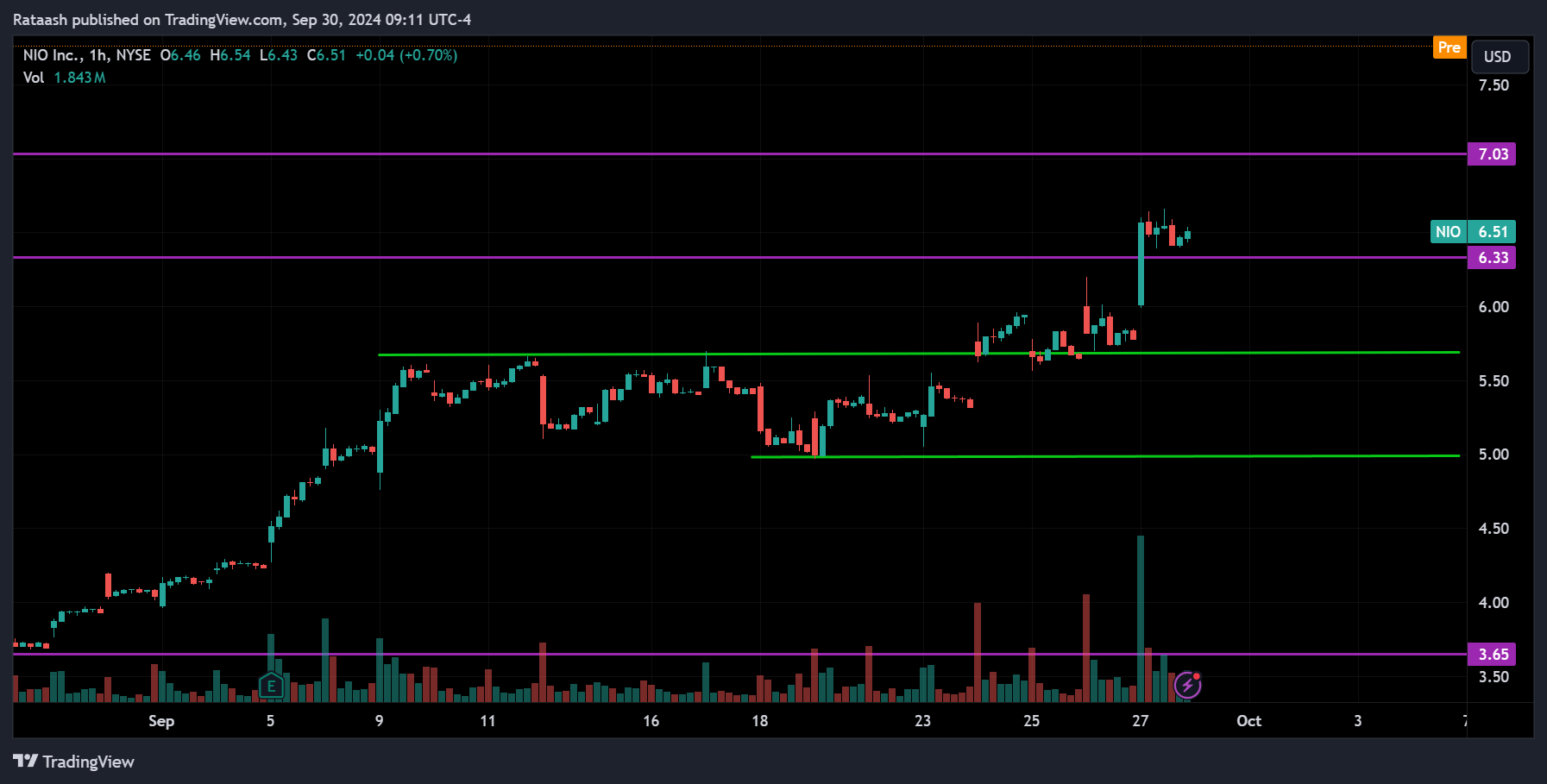
Task: Click the Vol 1.843M indicator label
Action: click(x=64, y=78)
